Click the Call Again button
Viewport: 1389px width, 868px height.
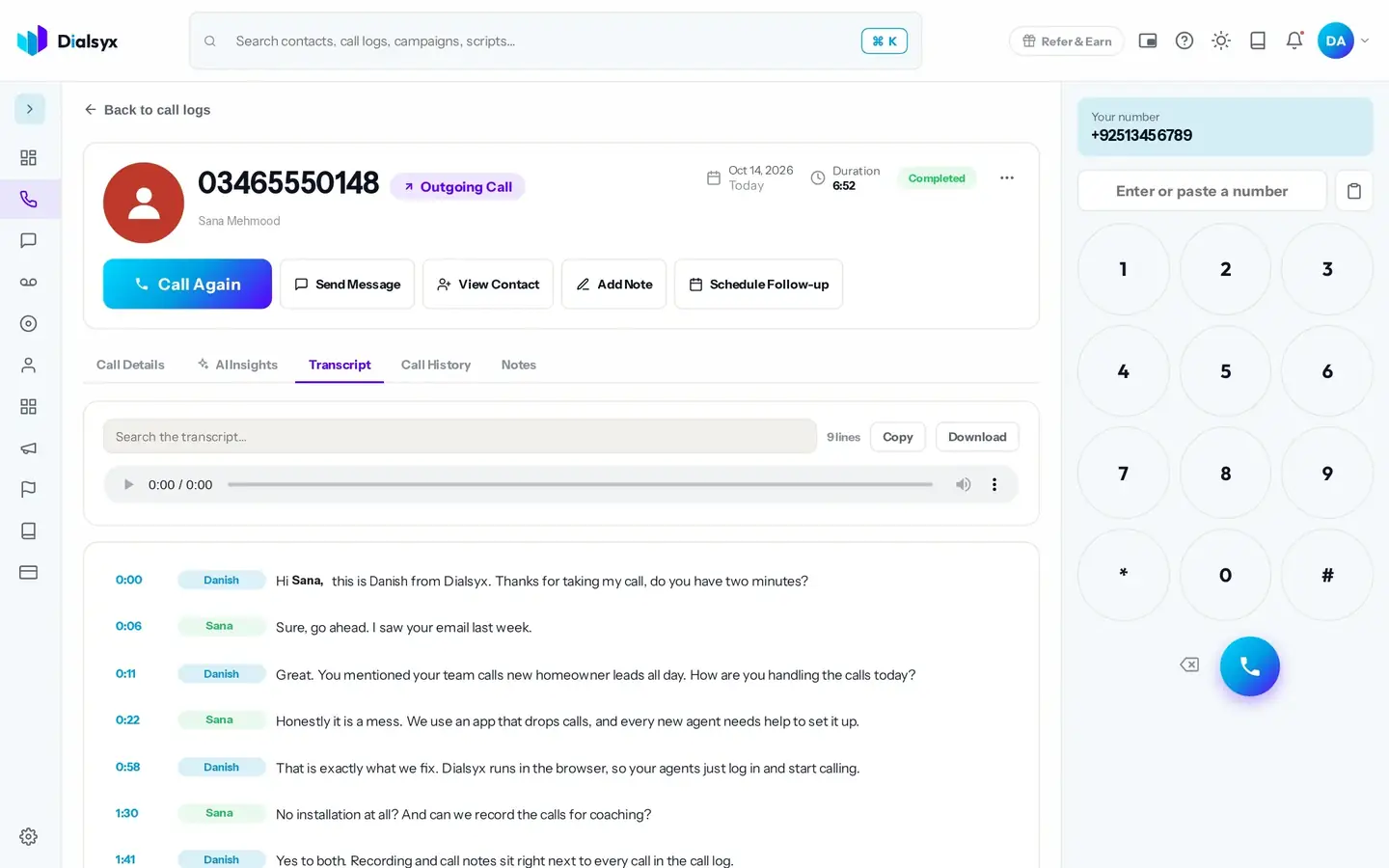pos(187,284)
